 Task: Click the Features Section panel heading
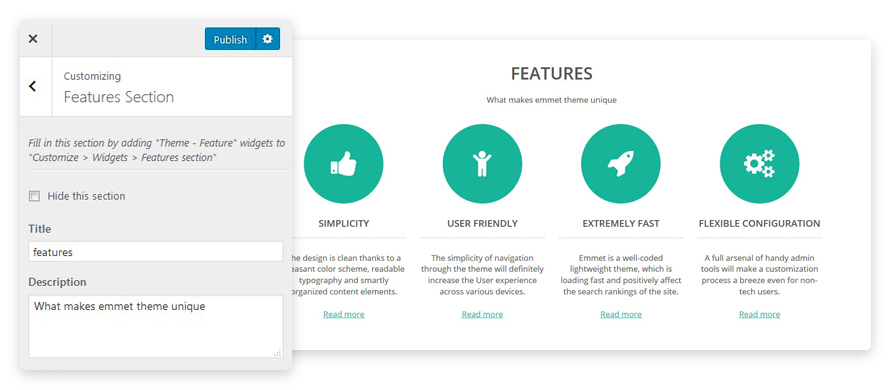click(x=119, y=97)
